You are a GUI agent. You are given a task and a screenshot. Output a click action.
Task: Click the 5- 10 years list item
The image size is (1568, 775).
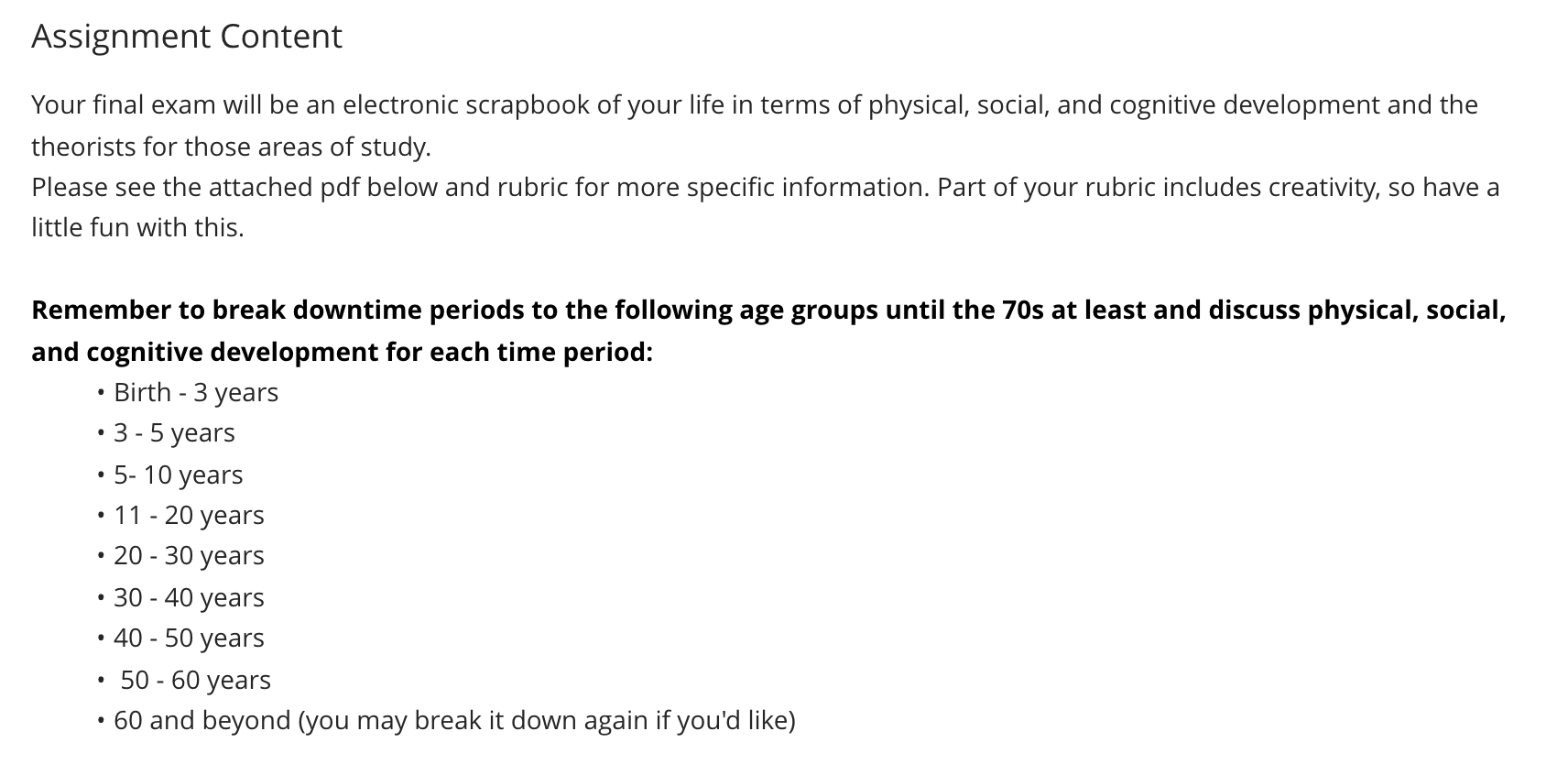(x=179, y=475)
